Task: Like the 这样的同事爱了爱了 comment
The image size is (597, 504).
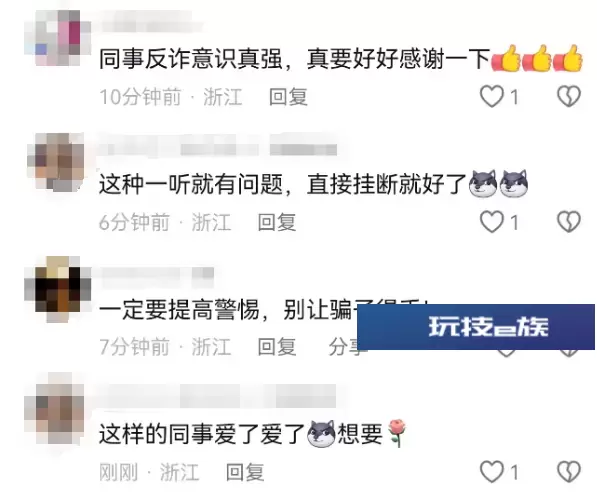Action: (492, 472)
